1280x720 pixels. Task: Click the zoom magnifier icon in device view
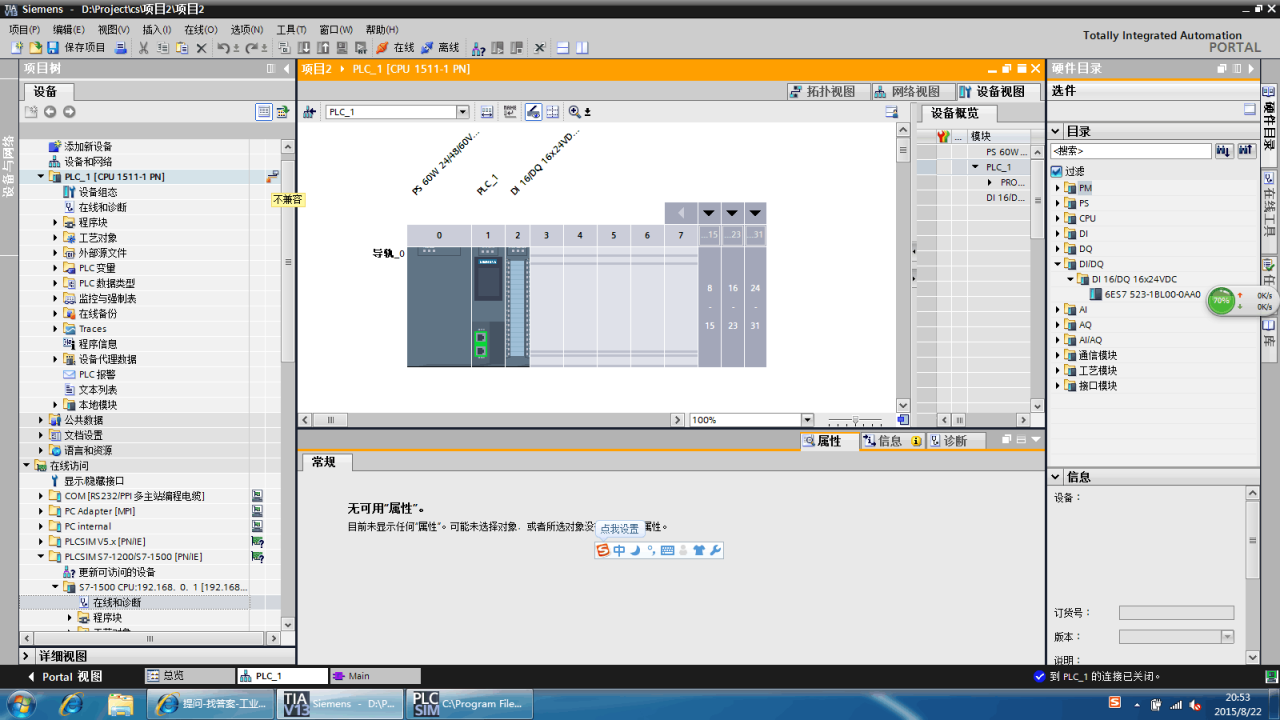pos(574,112)
